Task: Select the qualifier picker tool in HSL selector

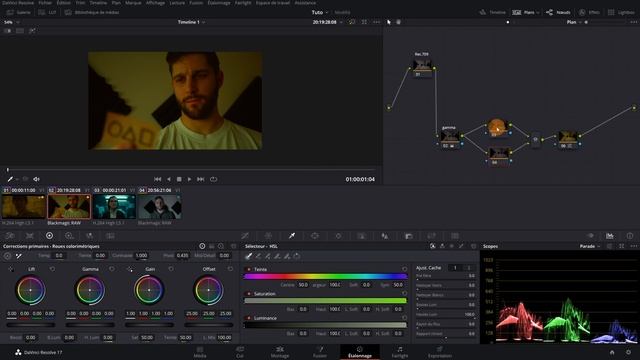Action: click(x=248, y=256)
